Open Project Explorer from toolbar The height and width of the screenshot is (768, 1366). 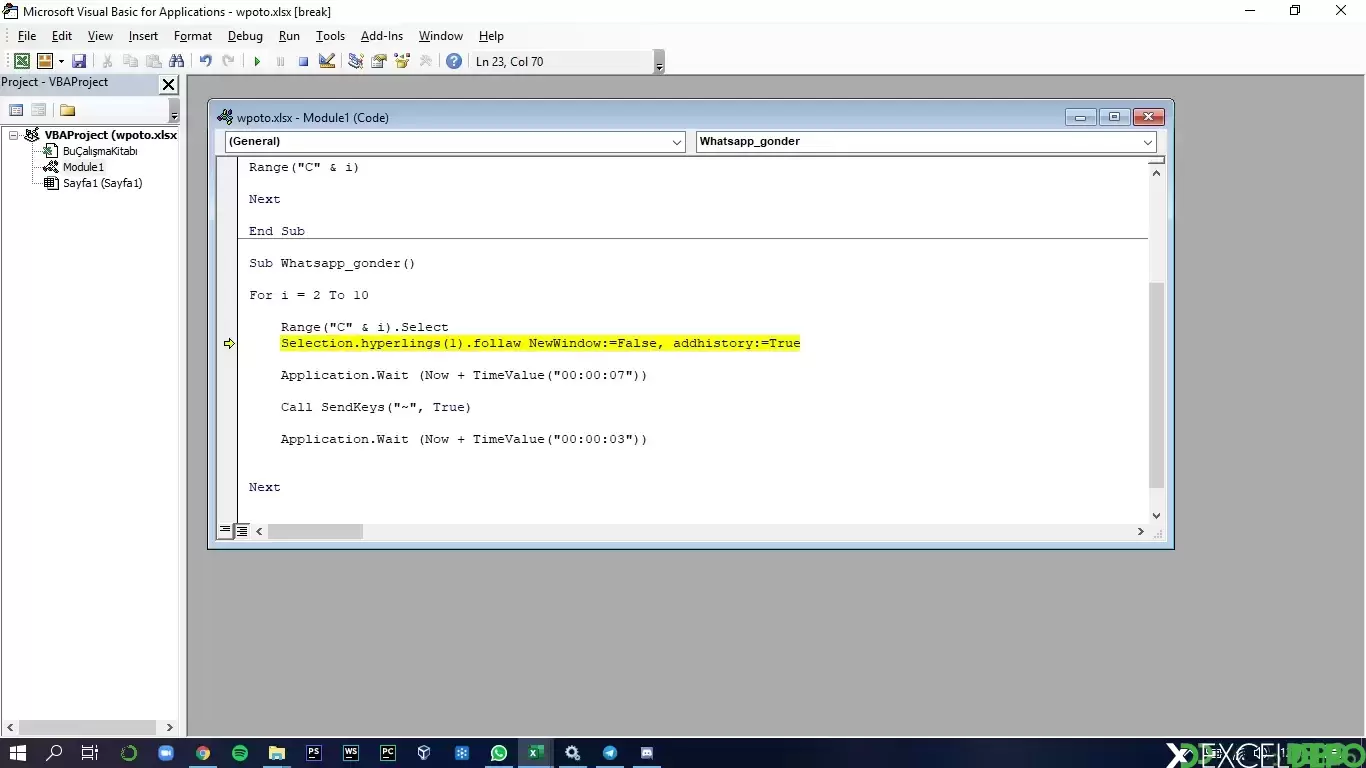(x=355, y=61)
